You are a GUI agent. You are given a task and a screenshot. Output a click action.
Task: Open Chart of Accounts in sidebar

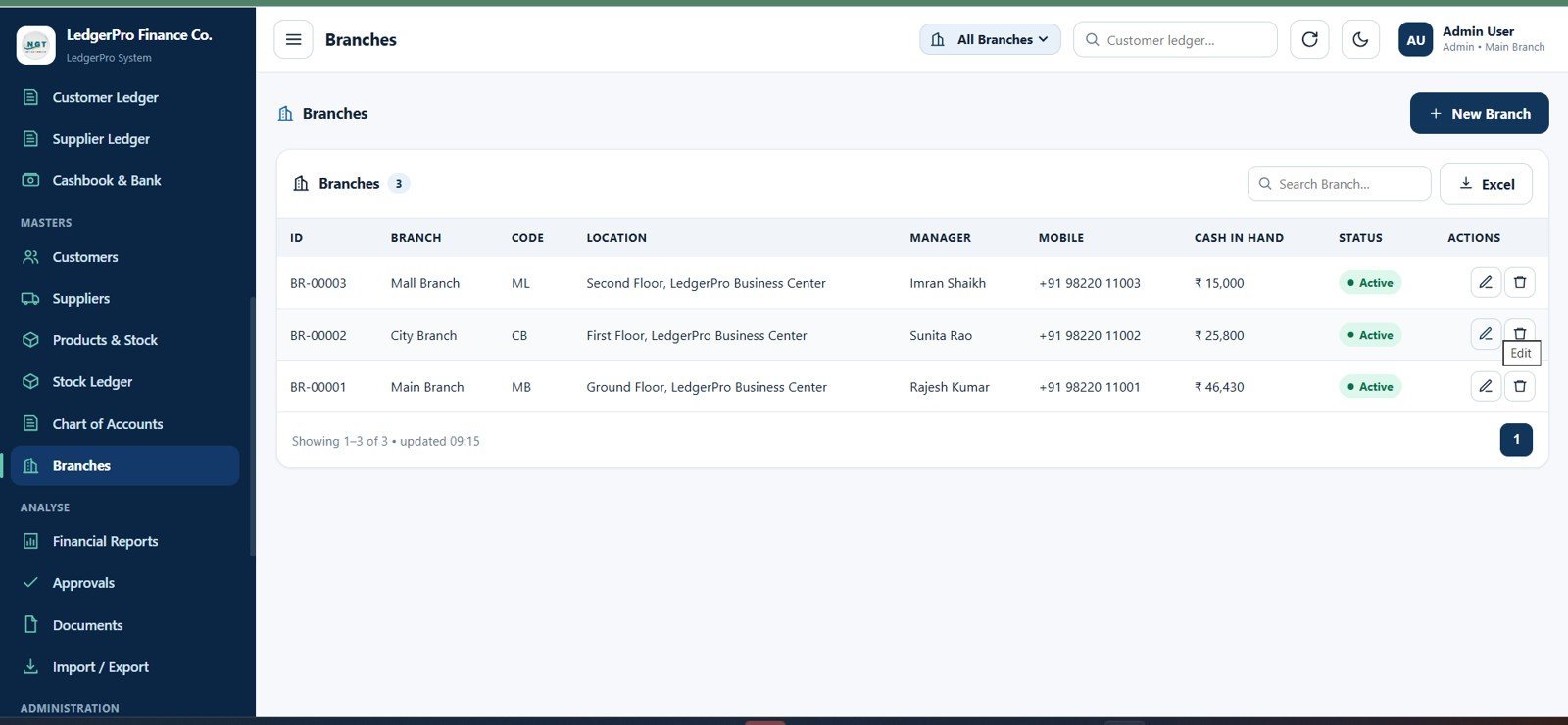(x=125, y=424)
